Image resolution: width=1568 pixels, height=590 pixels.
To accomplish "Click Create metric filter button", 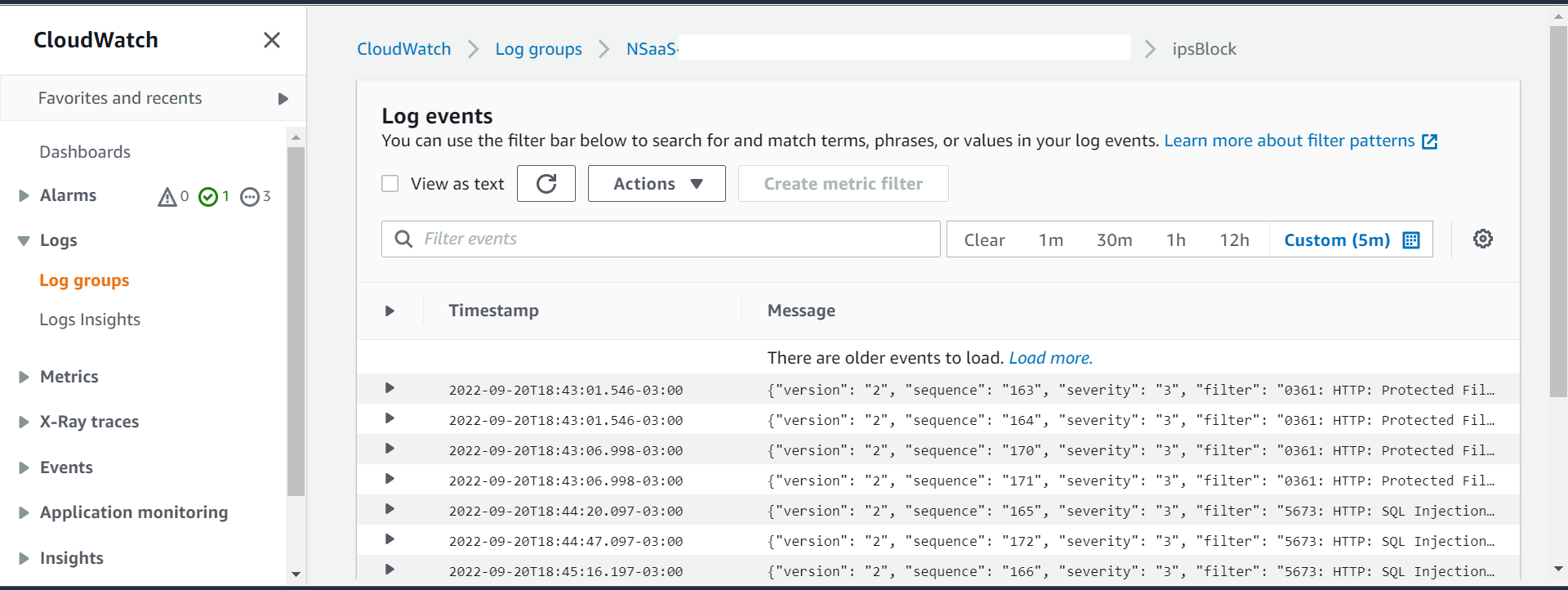I will click(x=844, y=184).
